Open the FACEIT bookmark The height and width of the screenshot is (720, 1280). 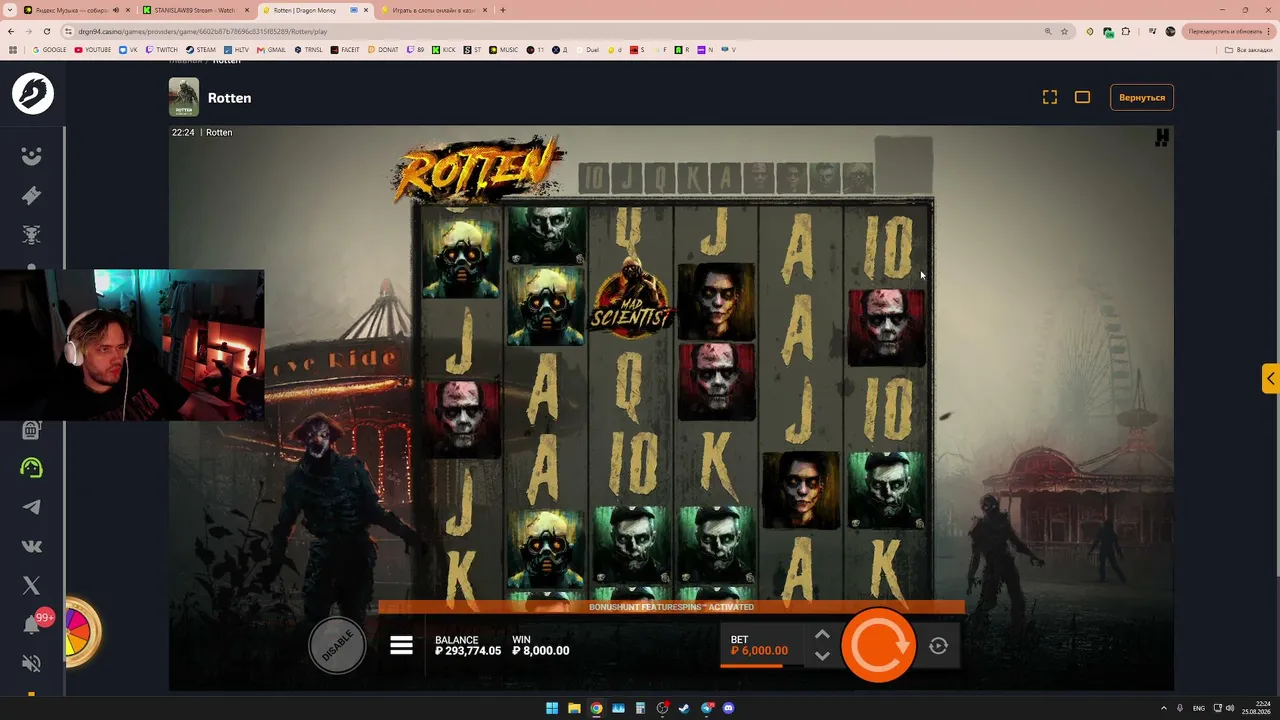[344, 49]
